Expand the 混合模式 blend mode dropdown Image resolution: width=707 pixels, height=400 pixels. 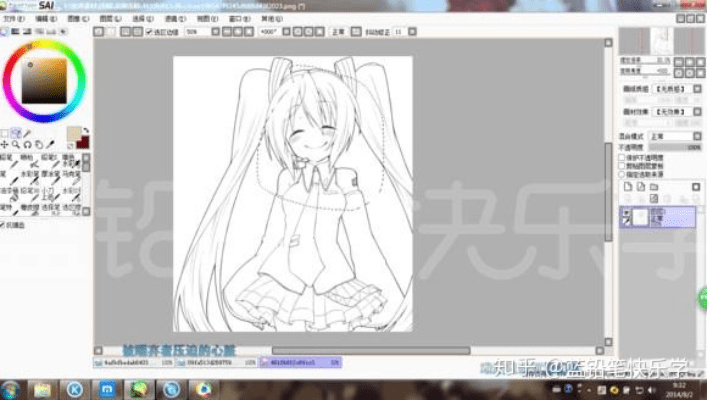click(x=672, y=135)
